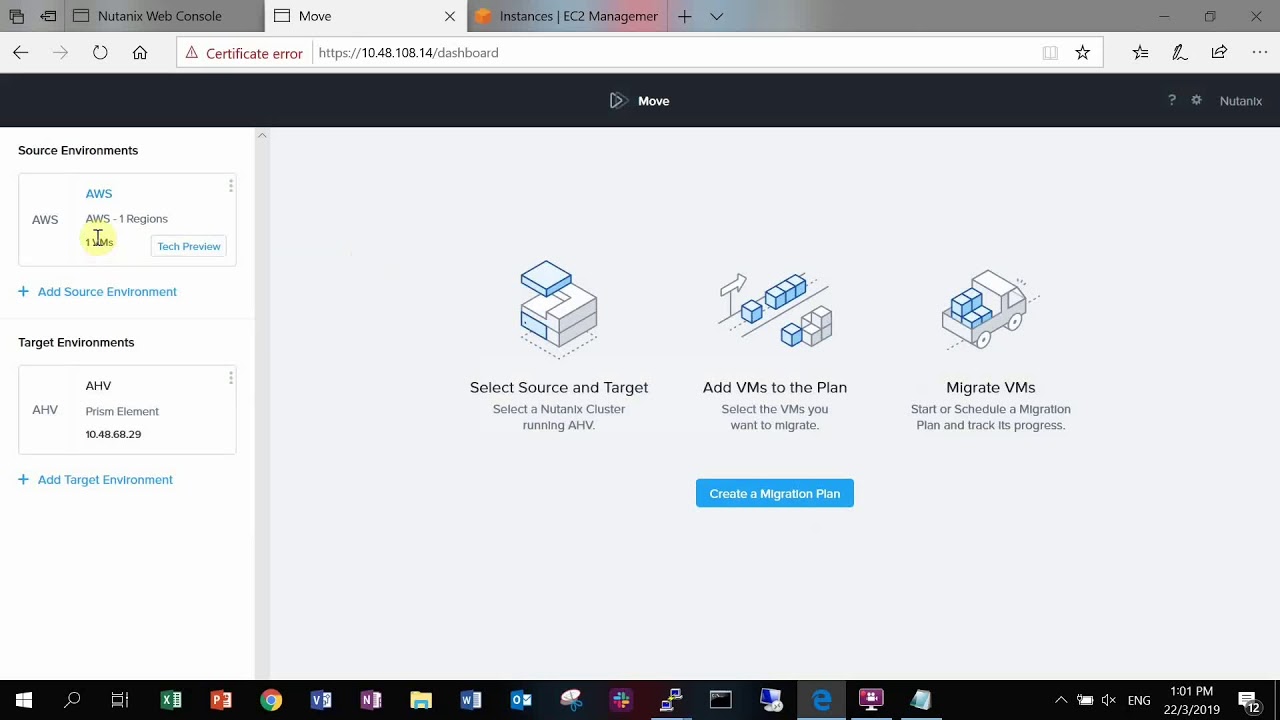This screenshot has height=720, width=1280.
Task: Open the AHV target options menu
Action: point(231,378)
